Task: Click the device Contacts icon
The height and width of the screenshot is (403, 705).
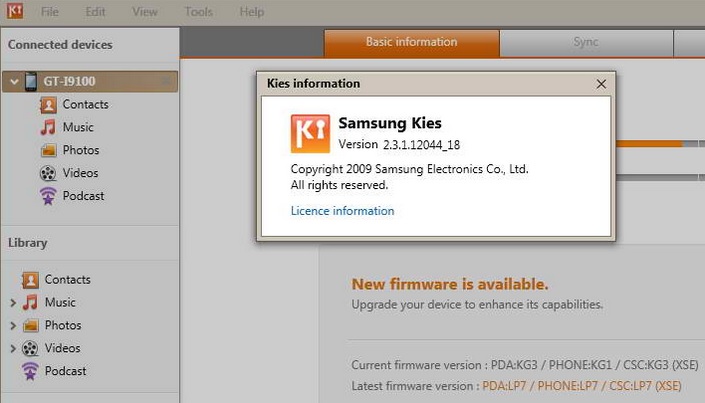Action: click(48, 105)
